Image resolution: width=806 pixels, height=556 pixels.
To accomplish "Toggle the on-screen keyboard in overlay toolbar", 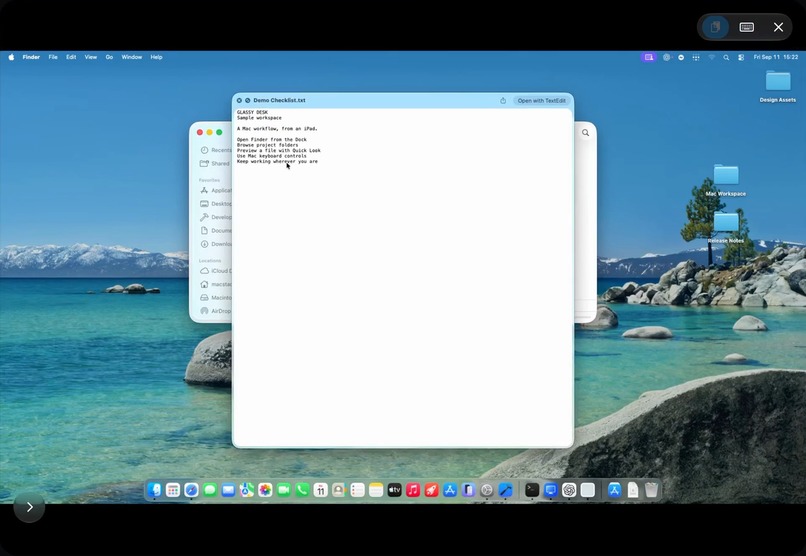I will pos(746,27).
